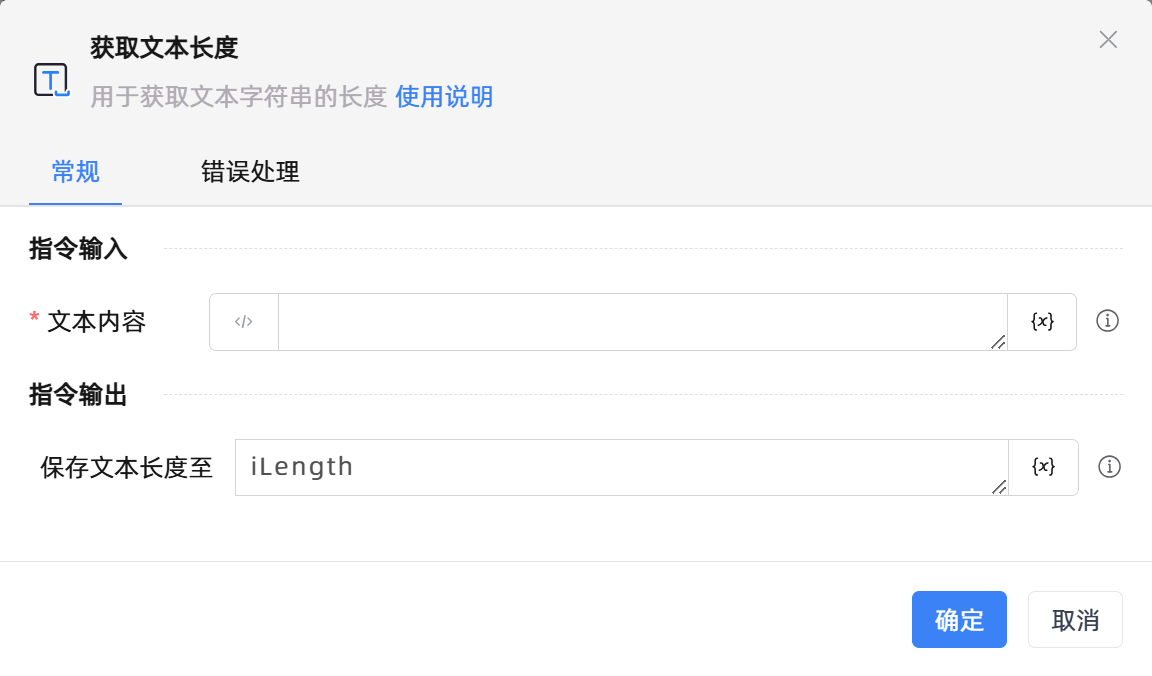
Task: Click the info icon beside 文本内容
Action: pyautogui.click(x=1107, y=321)
